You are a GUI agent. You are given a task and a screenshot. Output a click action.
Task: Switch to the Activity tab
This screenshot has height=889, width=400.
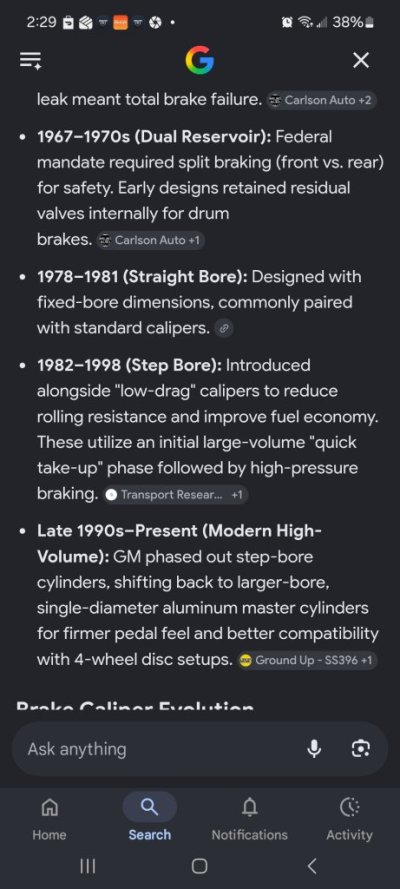tap(349, 819)
